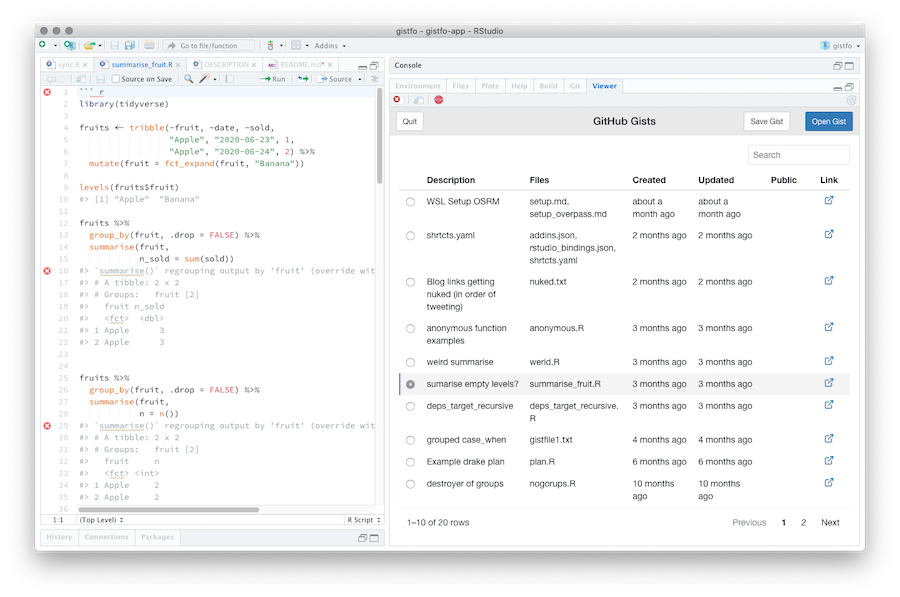Re-run the previous code region
This screenshot has height=597, width=900.
302,79
